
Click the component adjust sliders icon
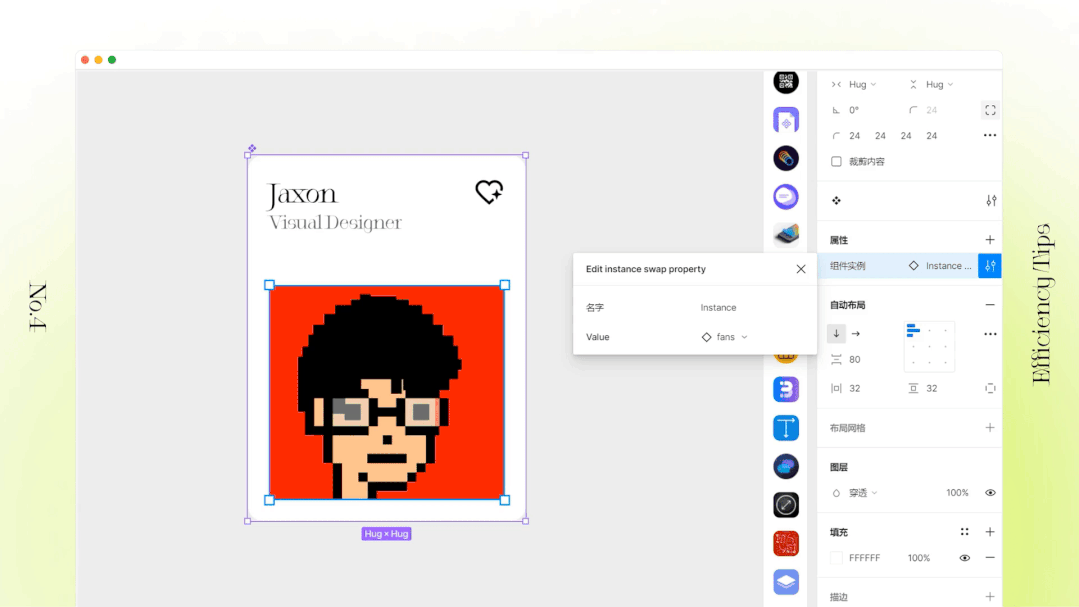(x=991, y=201)
